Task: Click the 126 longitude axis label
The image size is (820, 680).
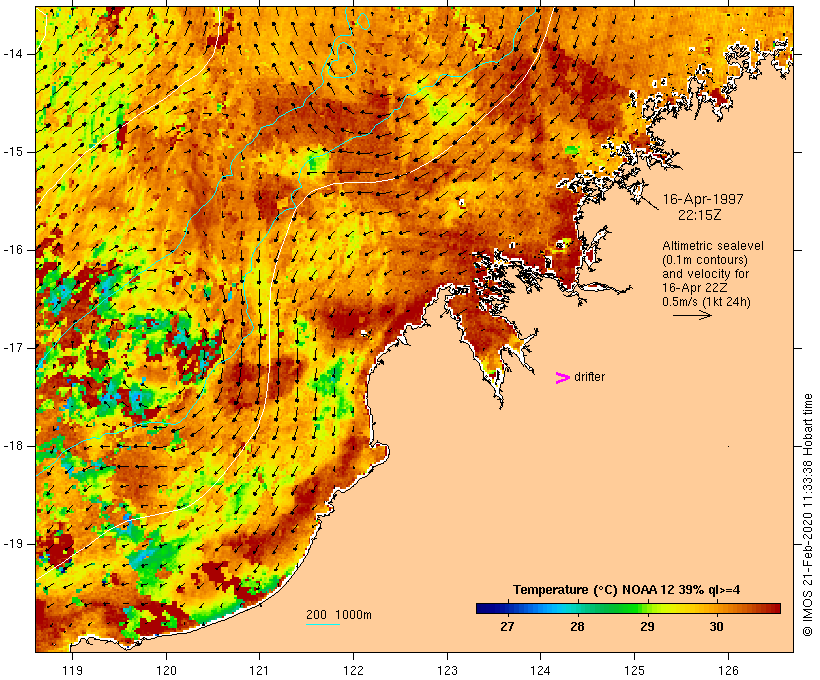Action: point(728,670)
